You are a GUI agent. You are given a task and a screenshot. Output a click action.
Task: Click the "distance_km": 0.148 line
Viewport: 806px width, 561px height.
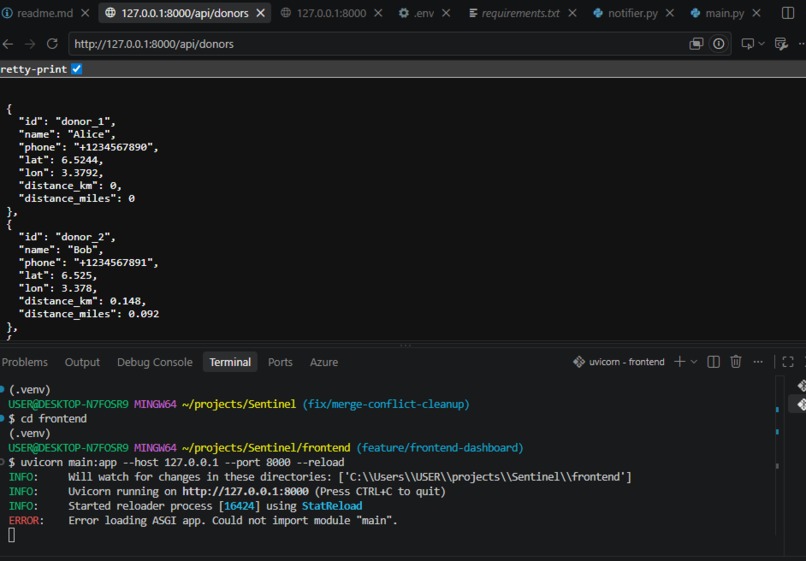[83, 301]
